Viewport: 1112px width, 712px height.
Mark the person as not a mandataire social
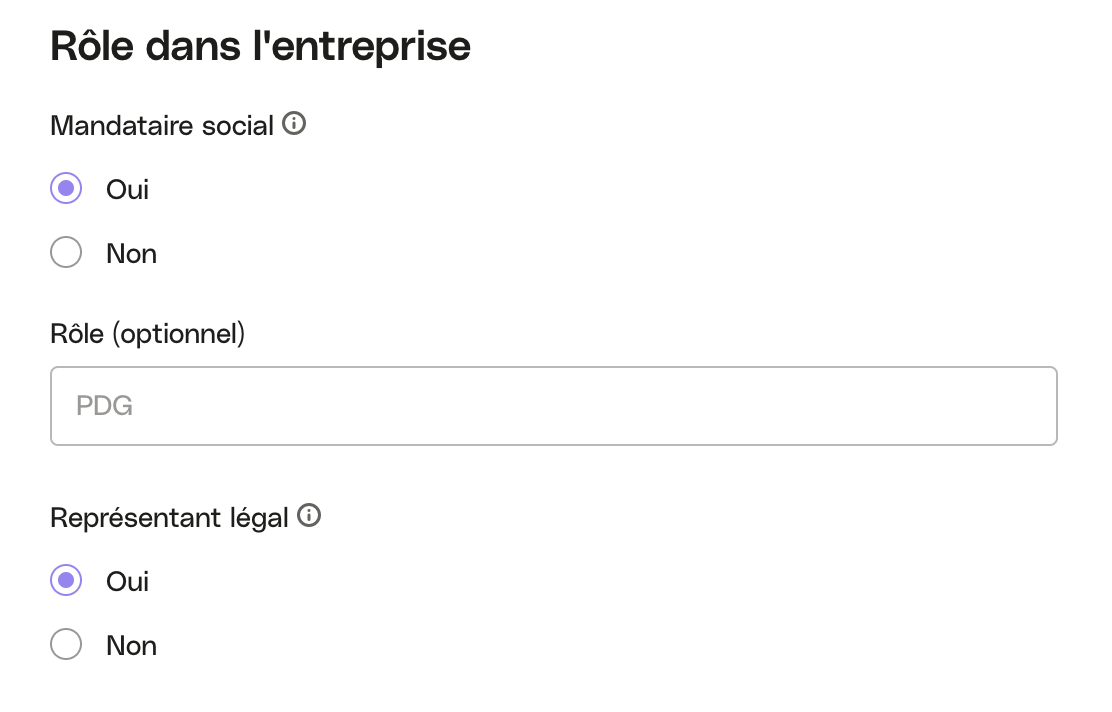coord(66,252)
